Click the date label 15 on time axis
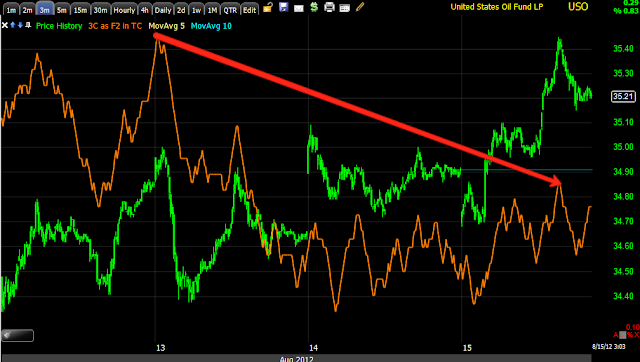Viewport: 640px width, 362px height. (x=467, y=348)
